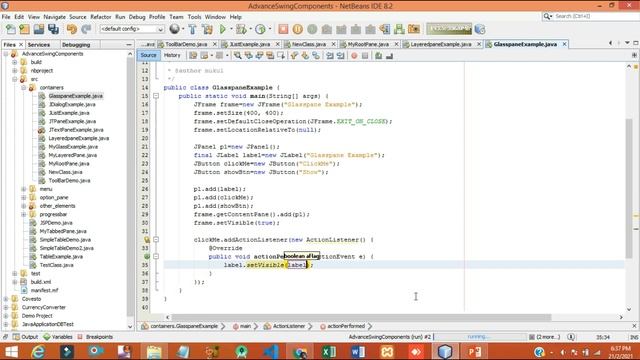Start macro recording with the red circle
The image size is (640, 360).
[354, 56]
